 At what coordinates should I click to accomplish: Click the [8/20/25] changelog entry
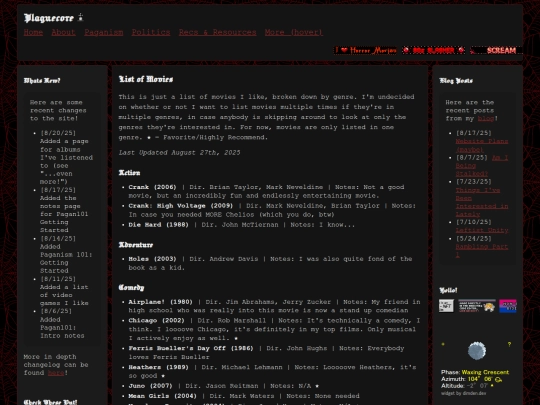(x=66, y=157)
